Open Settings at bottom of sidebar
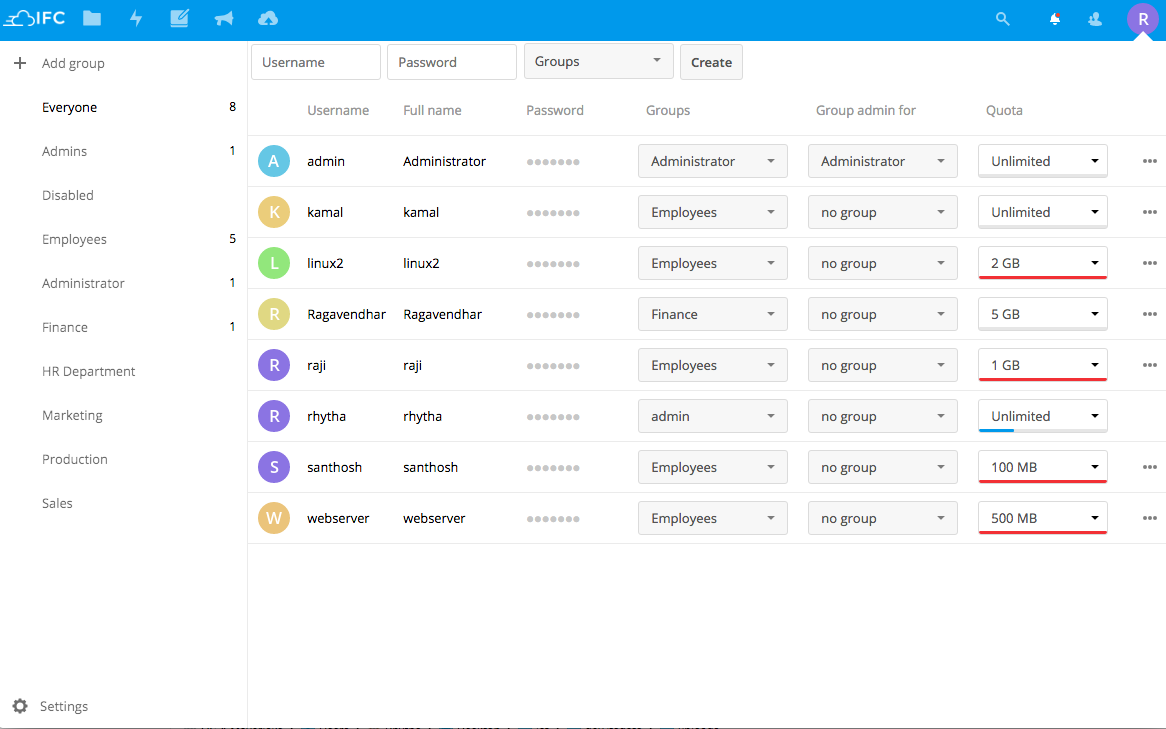This screenshot has width=1166, height=729. tap(64, 706)
